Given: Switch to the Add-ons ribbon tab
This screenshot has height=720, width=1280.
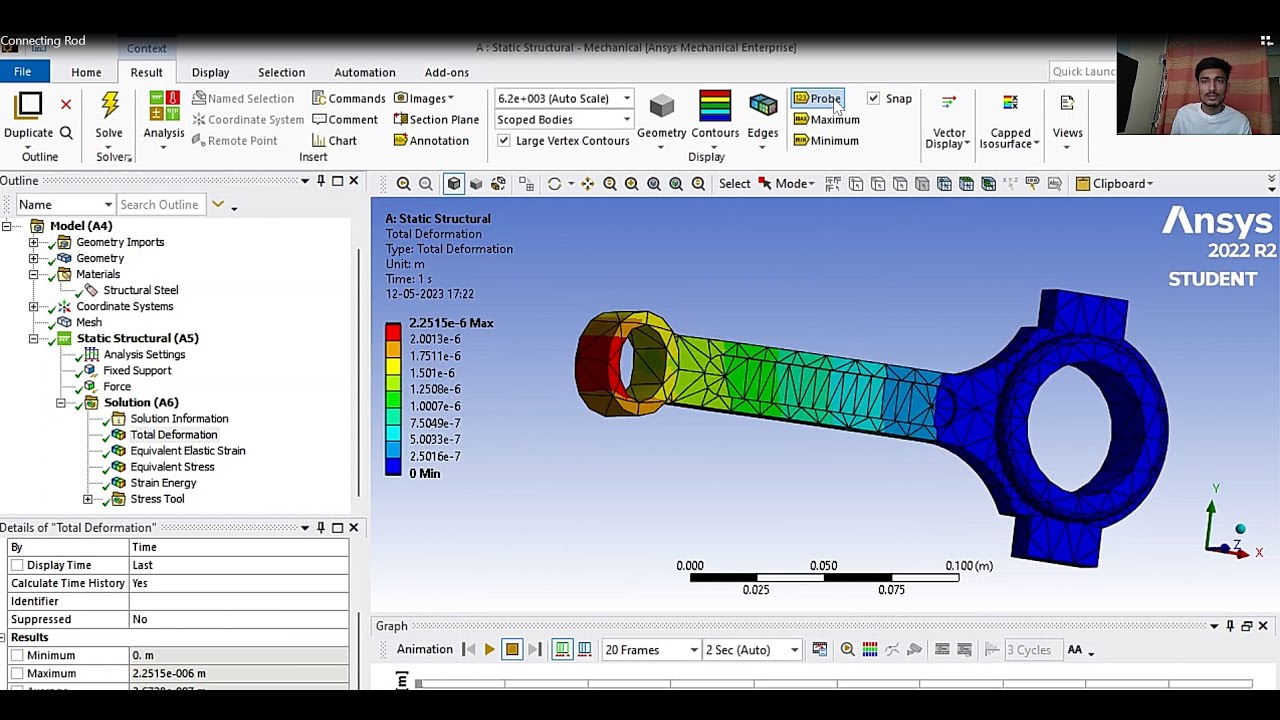Looking at the screenshot, I should pyautogui.click(x=446, y=72).
